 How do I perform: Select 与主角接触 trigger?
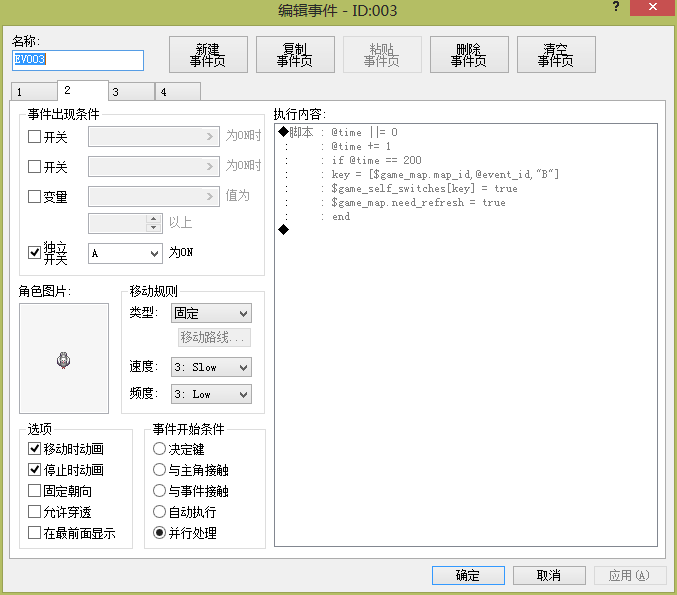[159, 469]
